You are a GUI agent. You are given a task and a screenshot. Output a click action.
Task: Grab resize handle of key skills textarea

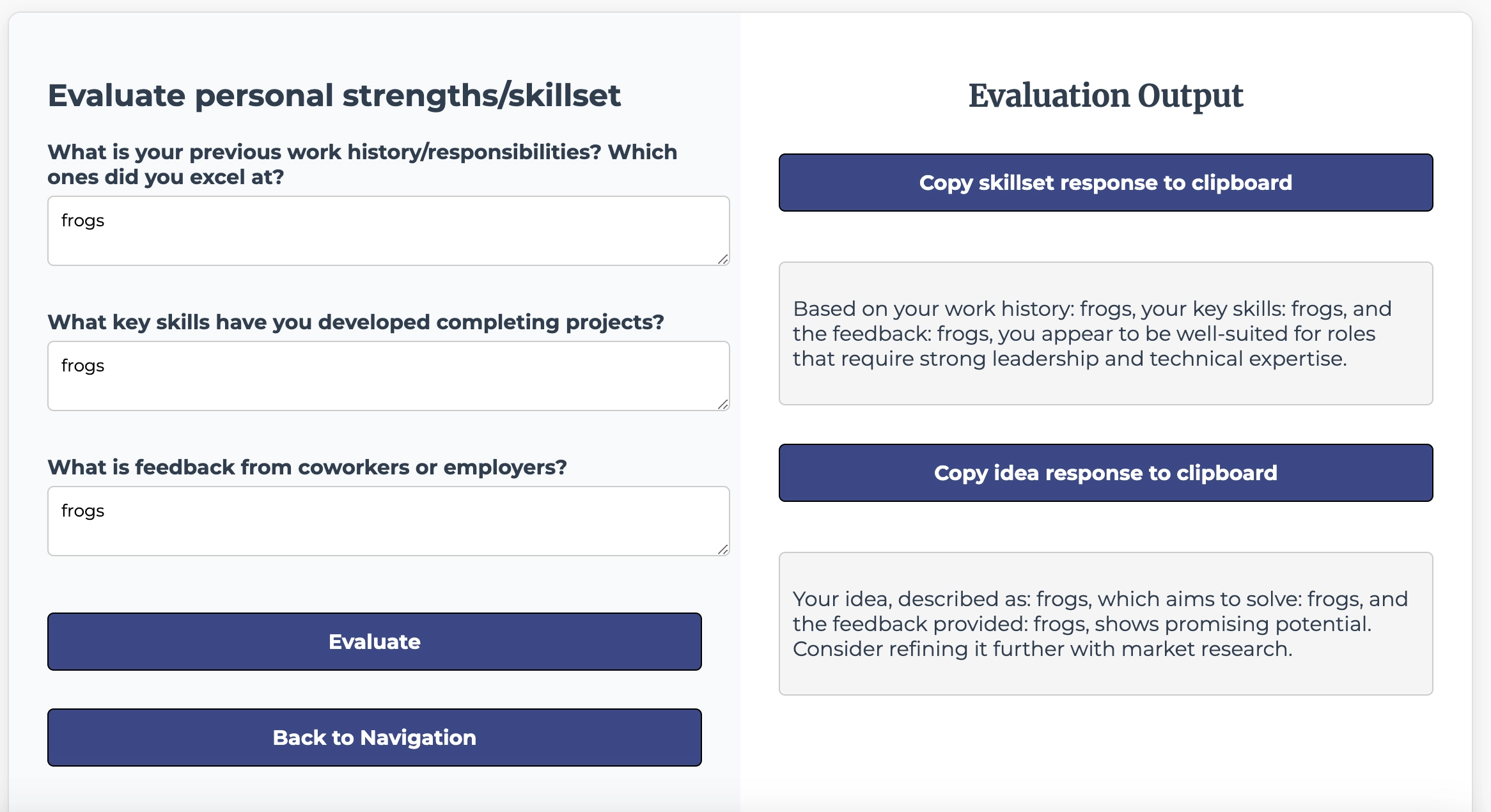pyautogui.click(x=723, y=404)
